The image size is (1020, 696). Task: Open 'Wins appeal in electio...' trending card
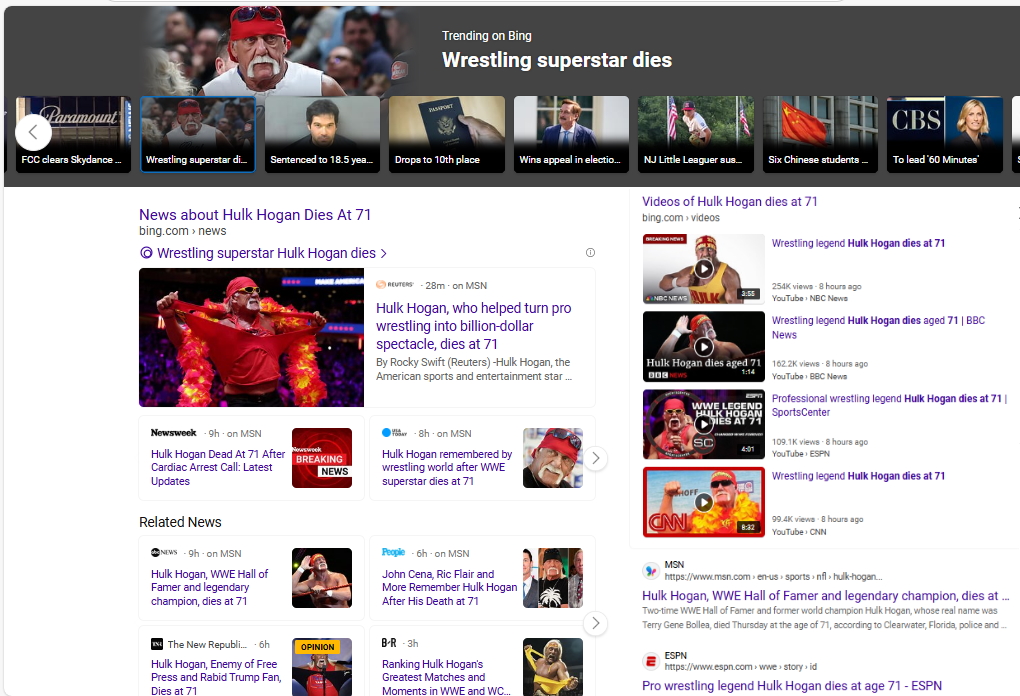[x=571, y=135]
